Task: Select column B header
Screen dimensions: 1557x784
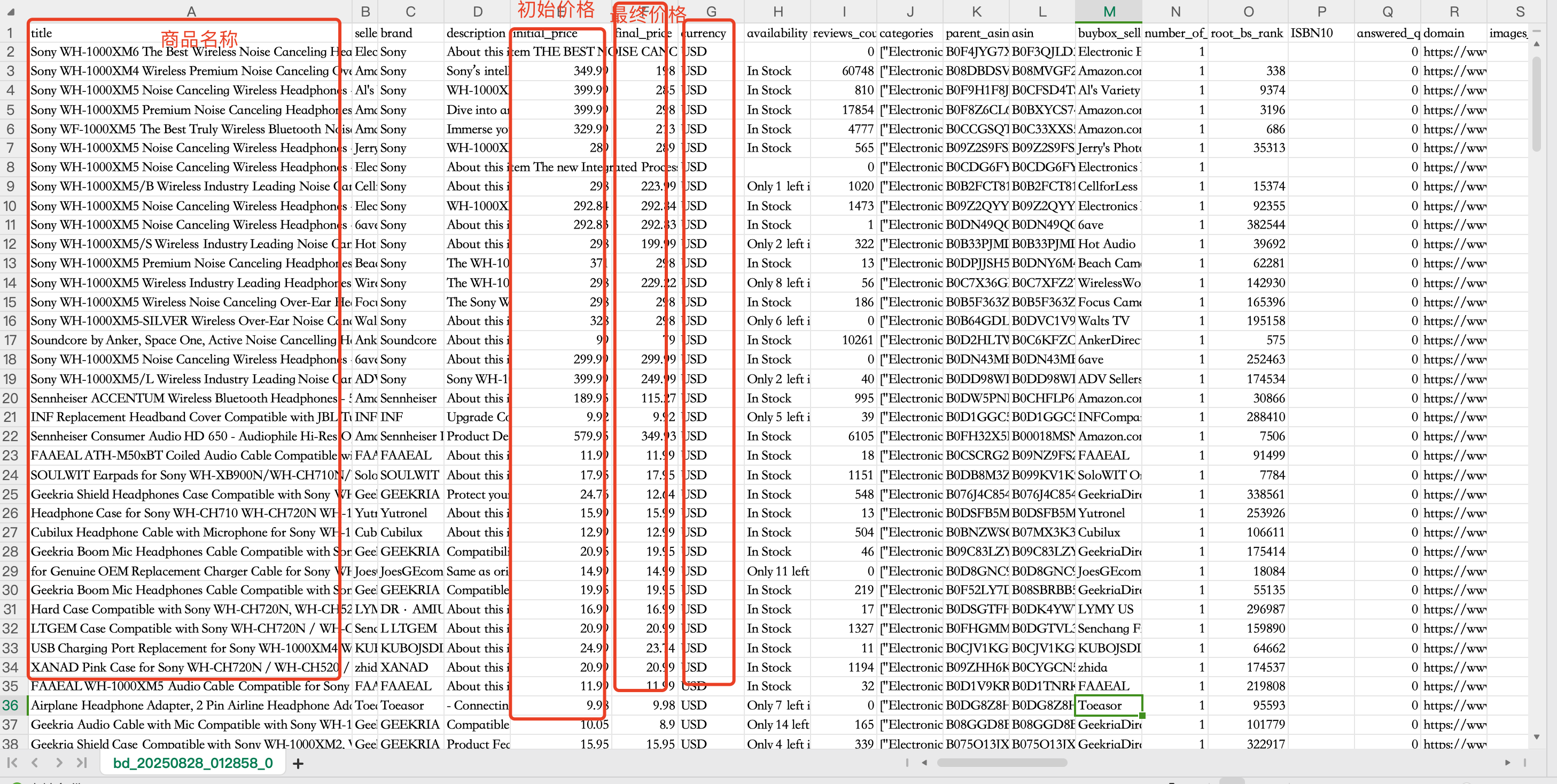Action: (x=365, y=11)
